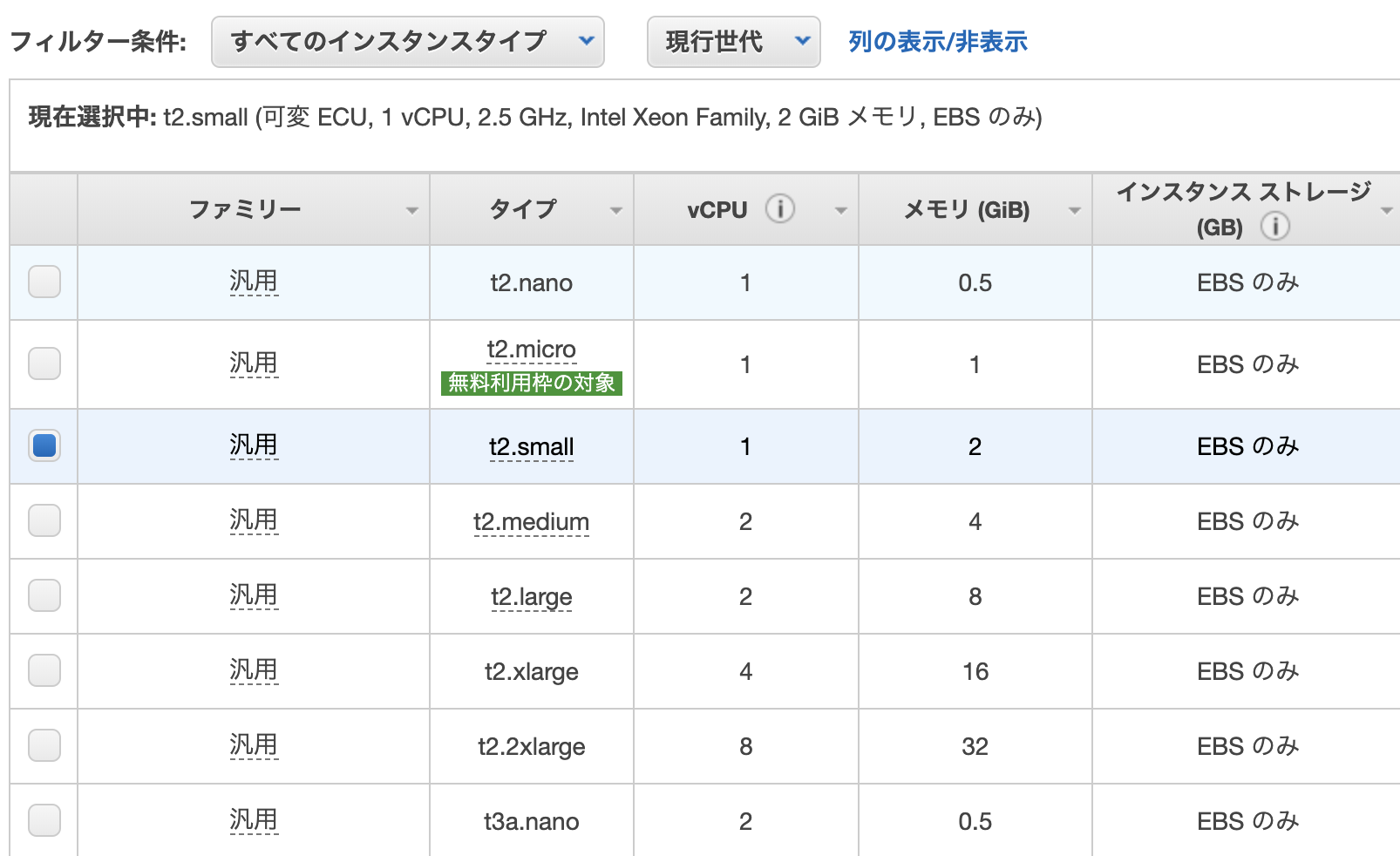Image resolution: width=1400 pixels, height=856 pixels.
Task: Click the 無料利用枠の対象 green badge
Action: [532, 383]
